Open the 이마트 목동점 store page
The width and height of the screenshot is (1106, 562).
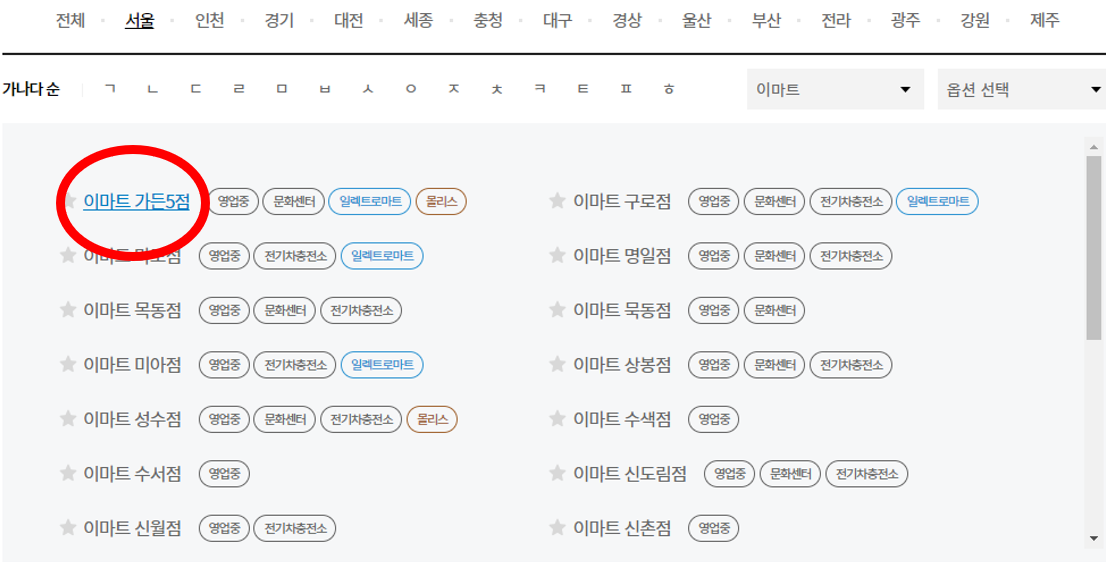(133, 310)
